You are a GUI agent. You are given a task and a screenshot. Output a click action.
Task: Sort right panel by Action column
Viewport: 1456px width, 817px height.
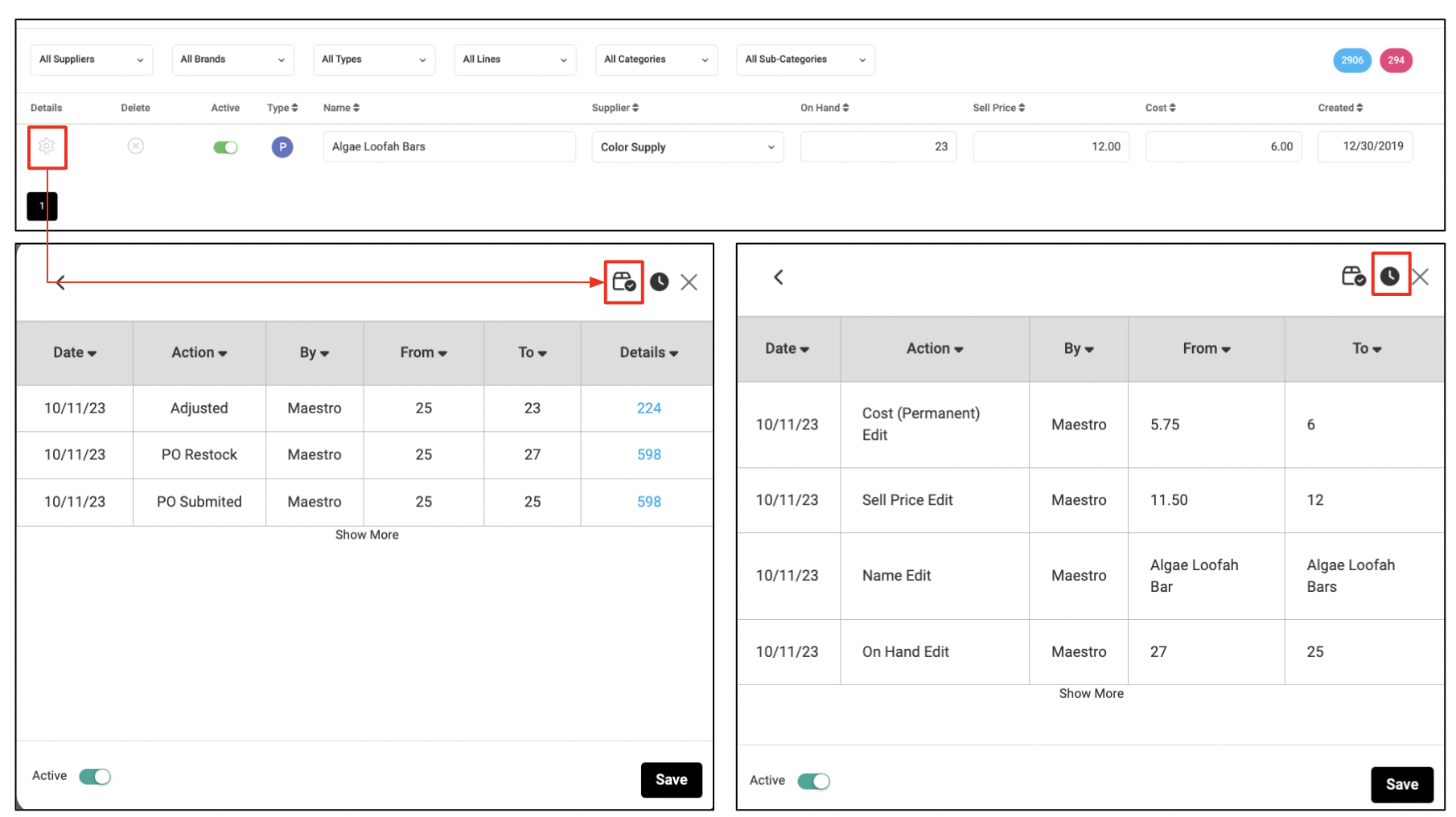click(x=935, y=349)
